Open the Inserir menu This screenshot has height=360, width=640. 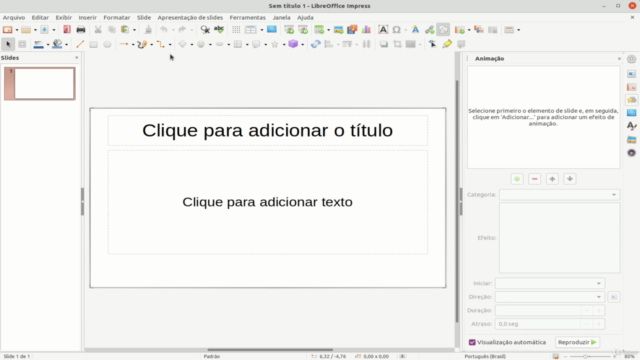88,18
